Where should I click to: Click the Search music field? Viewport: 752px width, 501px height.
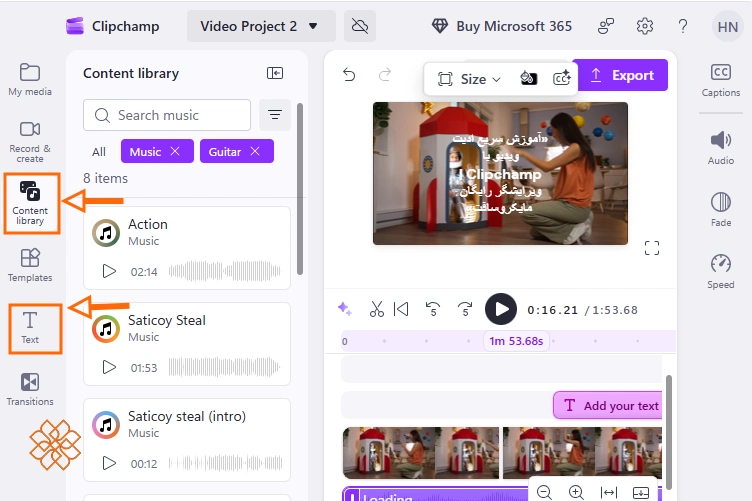tap(167, 115)
